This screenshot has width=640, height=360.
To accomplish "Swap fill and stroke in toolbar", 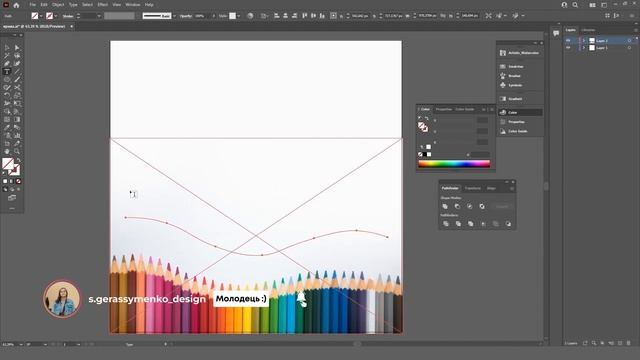I will coord(18,160).
